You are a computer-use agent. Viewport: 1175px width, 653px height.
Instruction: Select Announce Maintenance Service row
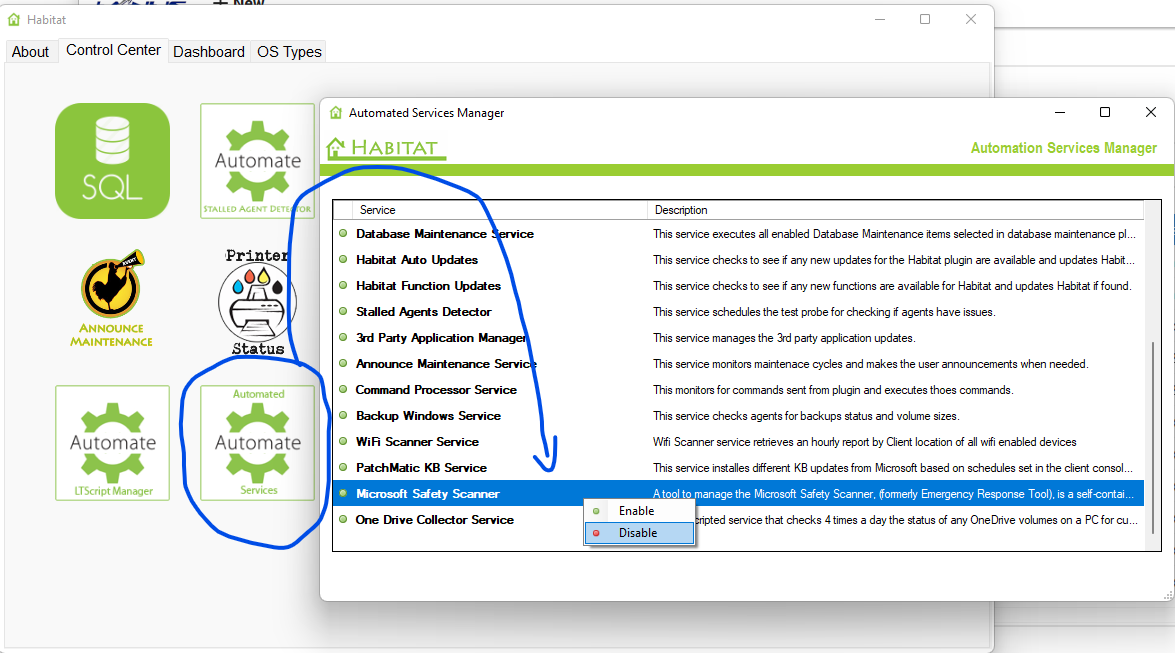click(739, 364)
